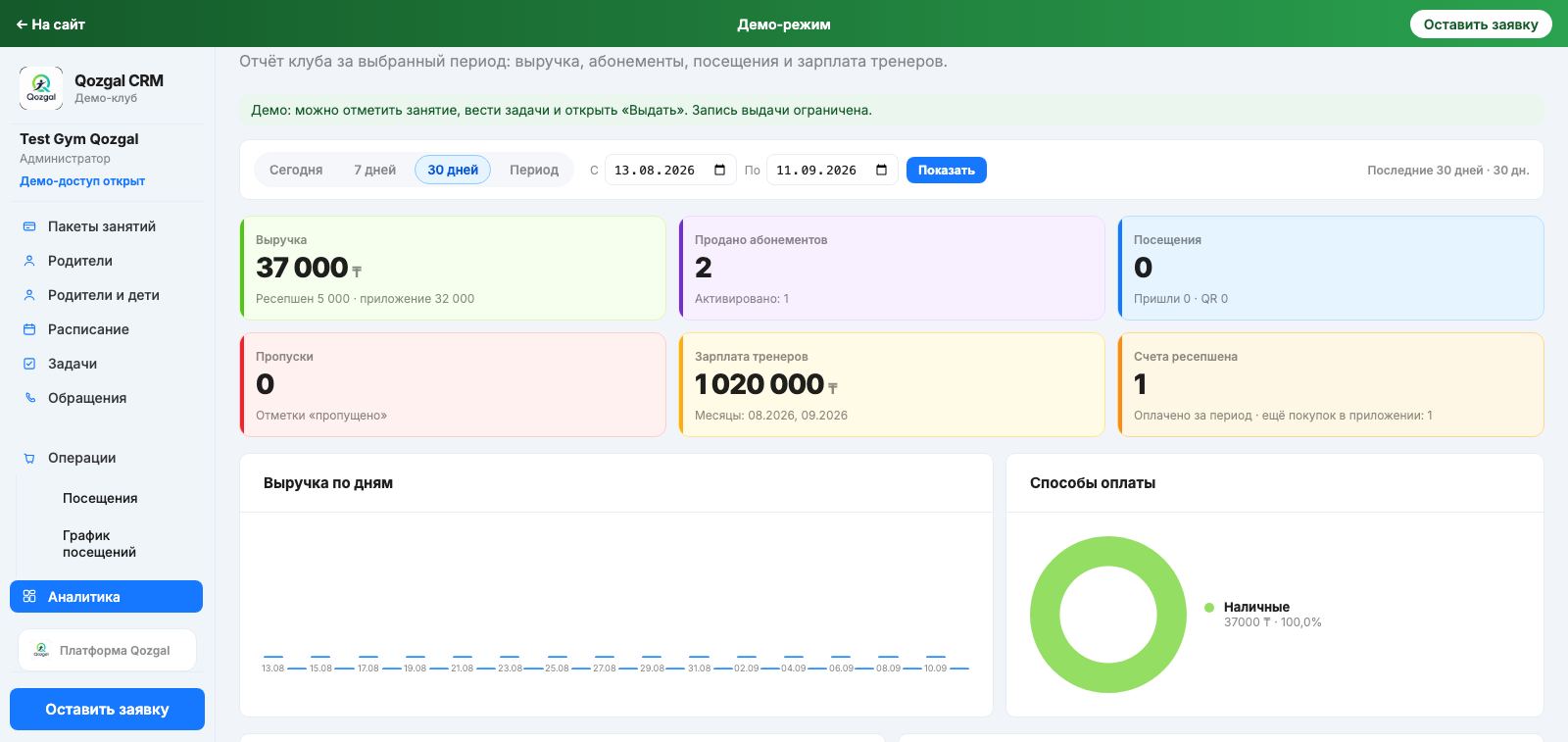Click the Расписание calendar icon

pos(29,329)
